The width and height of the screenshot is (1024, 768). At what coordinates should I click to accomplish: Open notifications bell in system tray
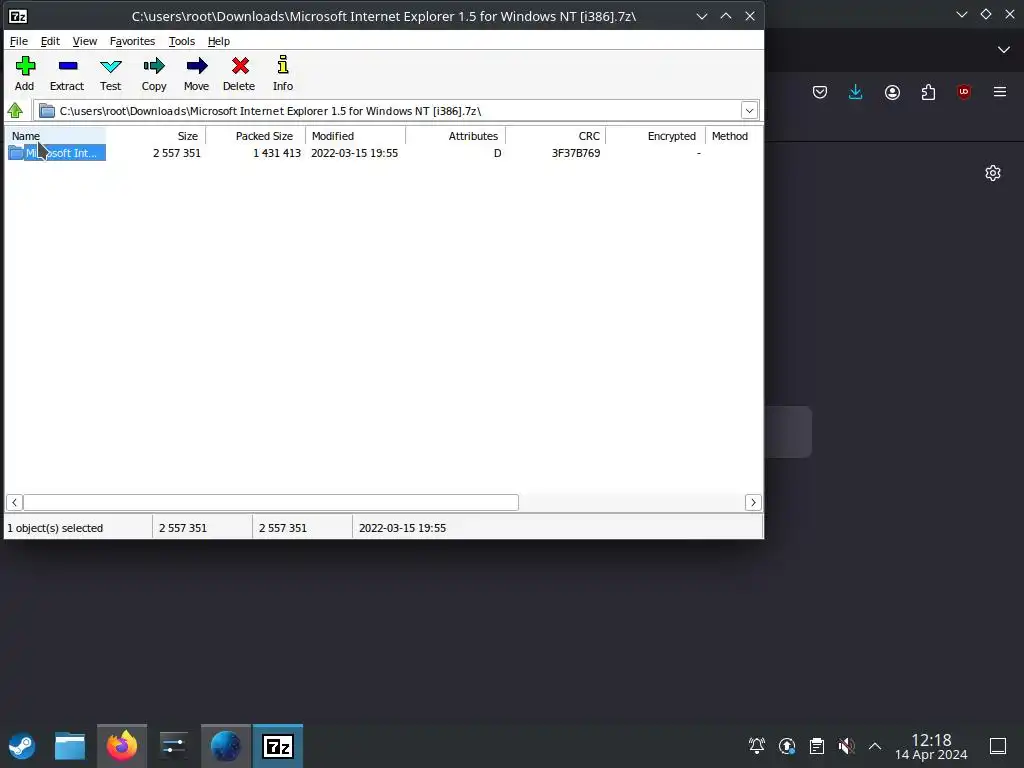click(x=757, y=746)
